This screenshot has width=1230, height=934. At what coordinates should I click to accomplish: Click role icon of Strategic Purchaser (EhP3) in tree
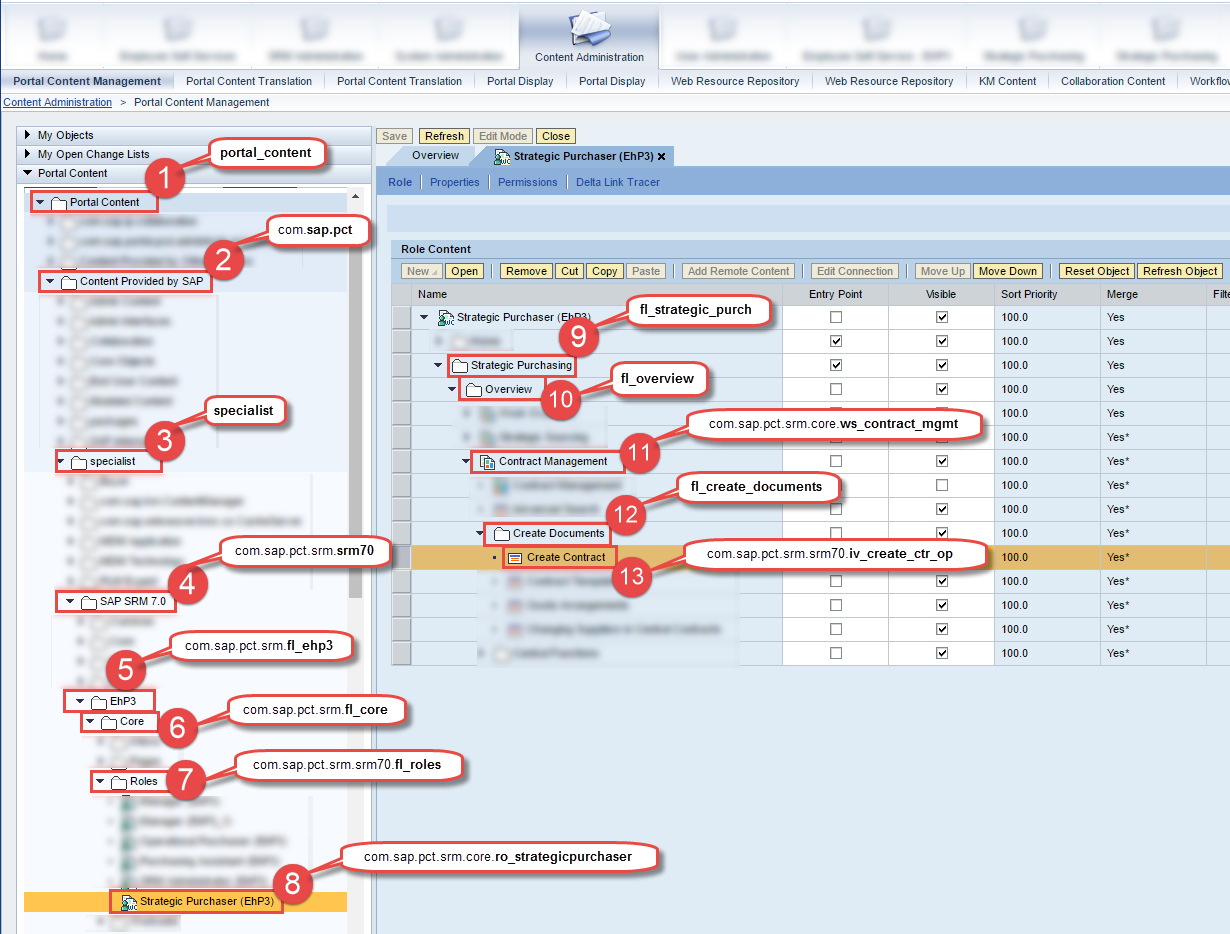coord(129,902)
